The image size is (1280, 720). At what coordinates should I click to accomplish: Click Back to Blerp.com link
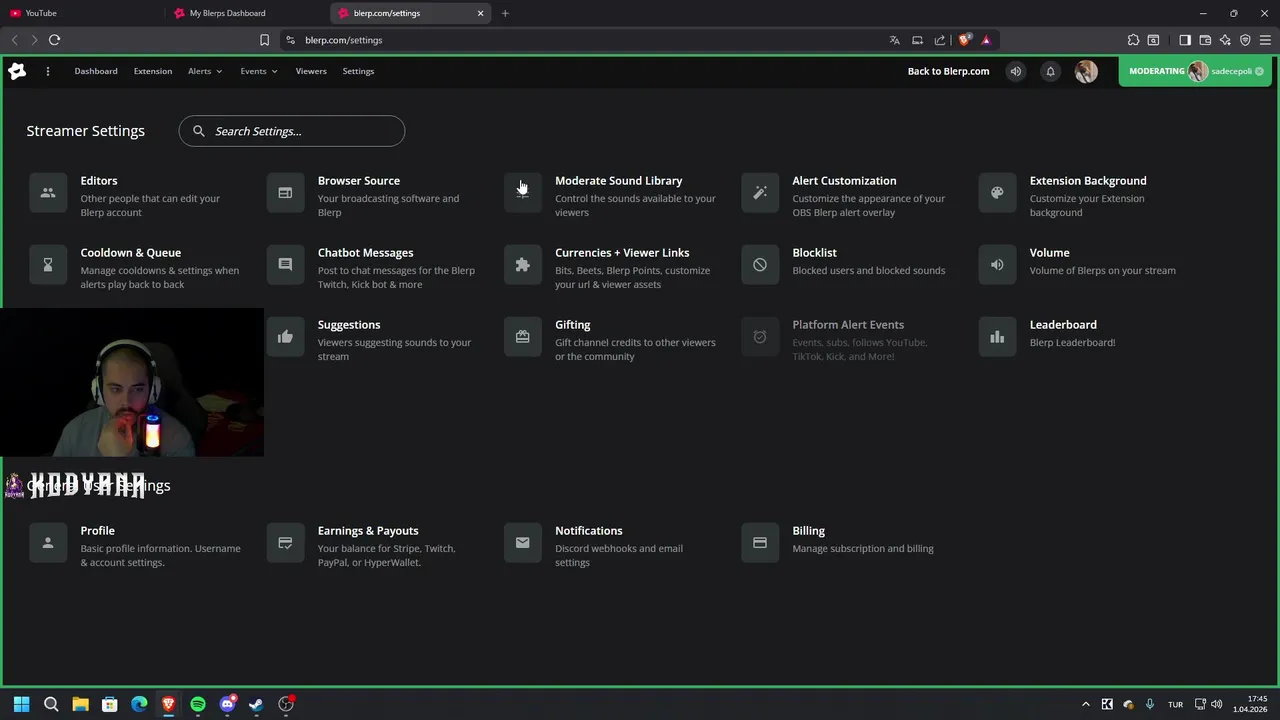pos(948,71)
